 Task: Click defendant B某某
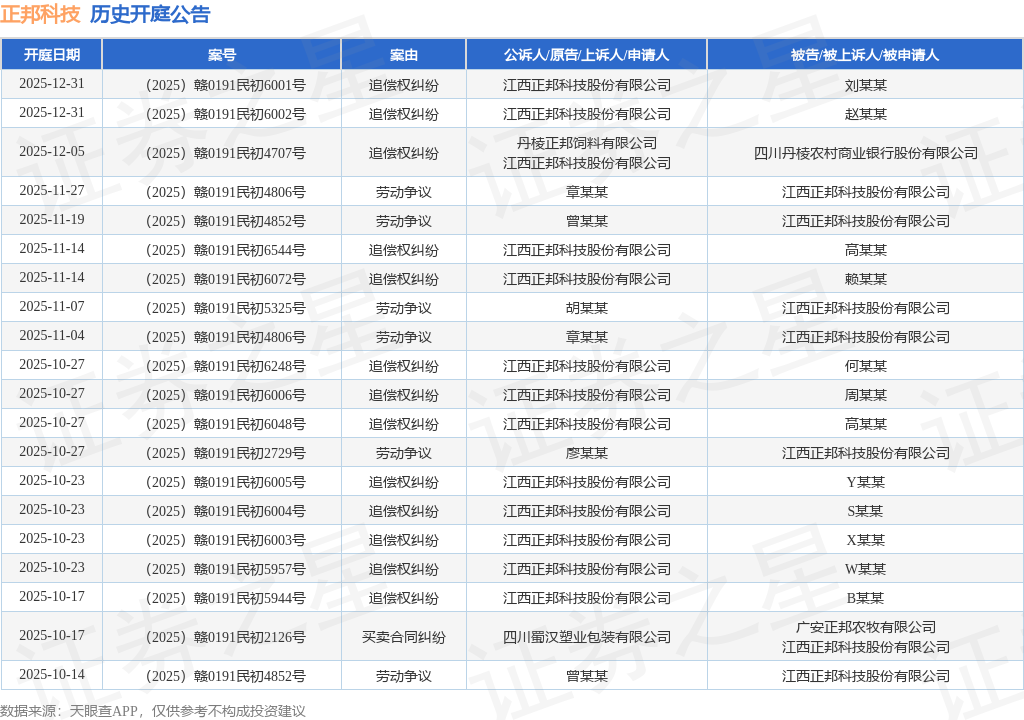click(x=865, y=598)
